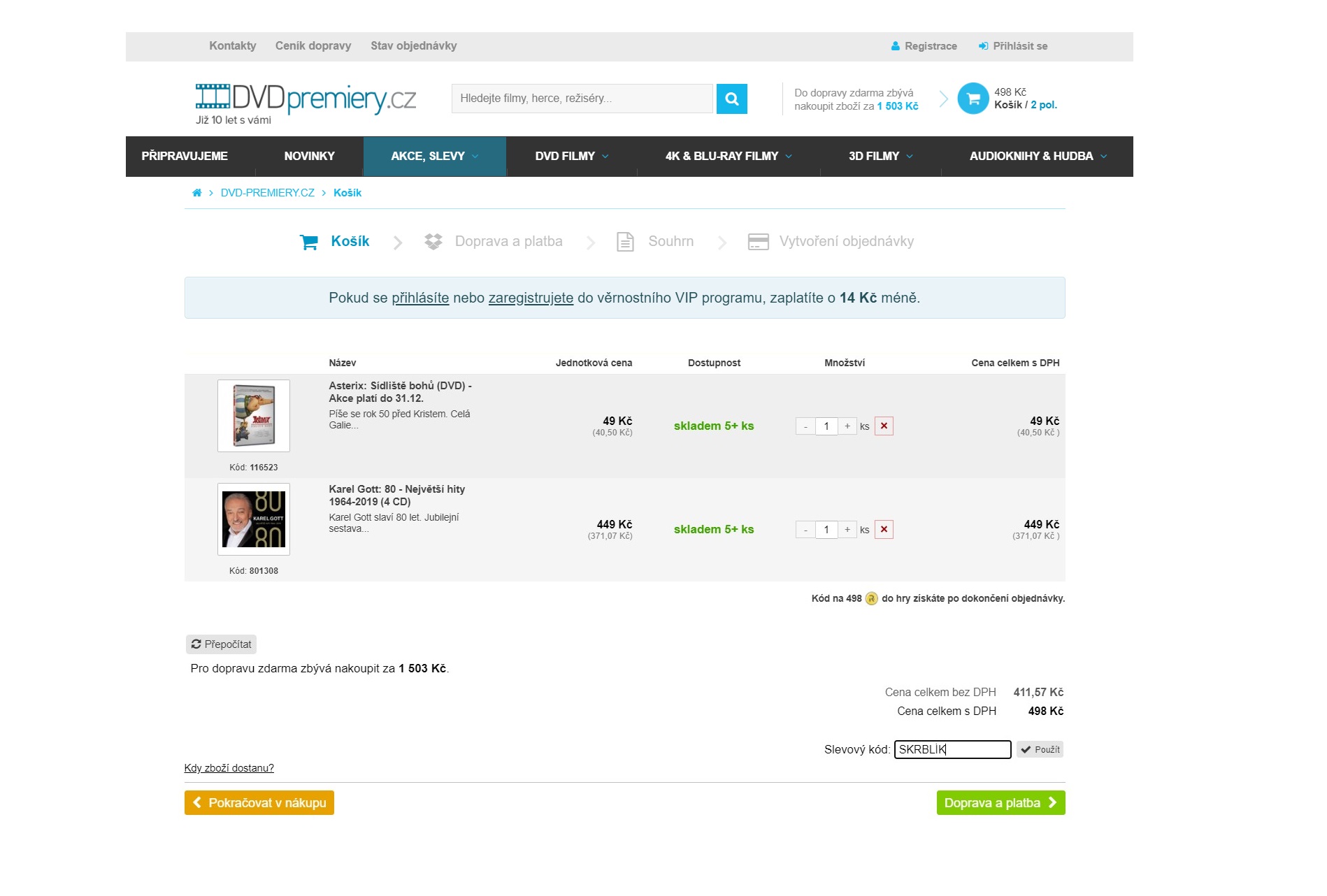Click the Přepočítat recalculate button
Screen dimensions: 1327x896
221,644
